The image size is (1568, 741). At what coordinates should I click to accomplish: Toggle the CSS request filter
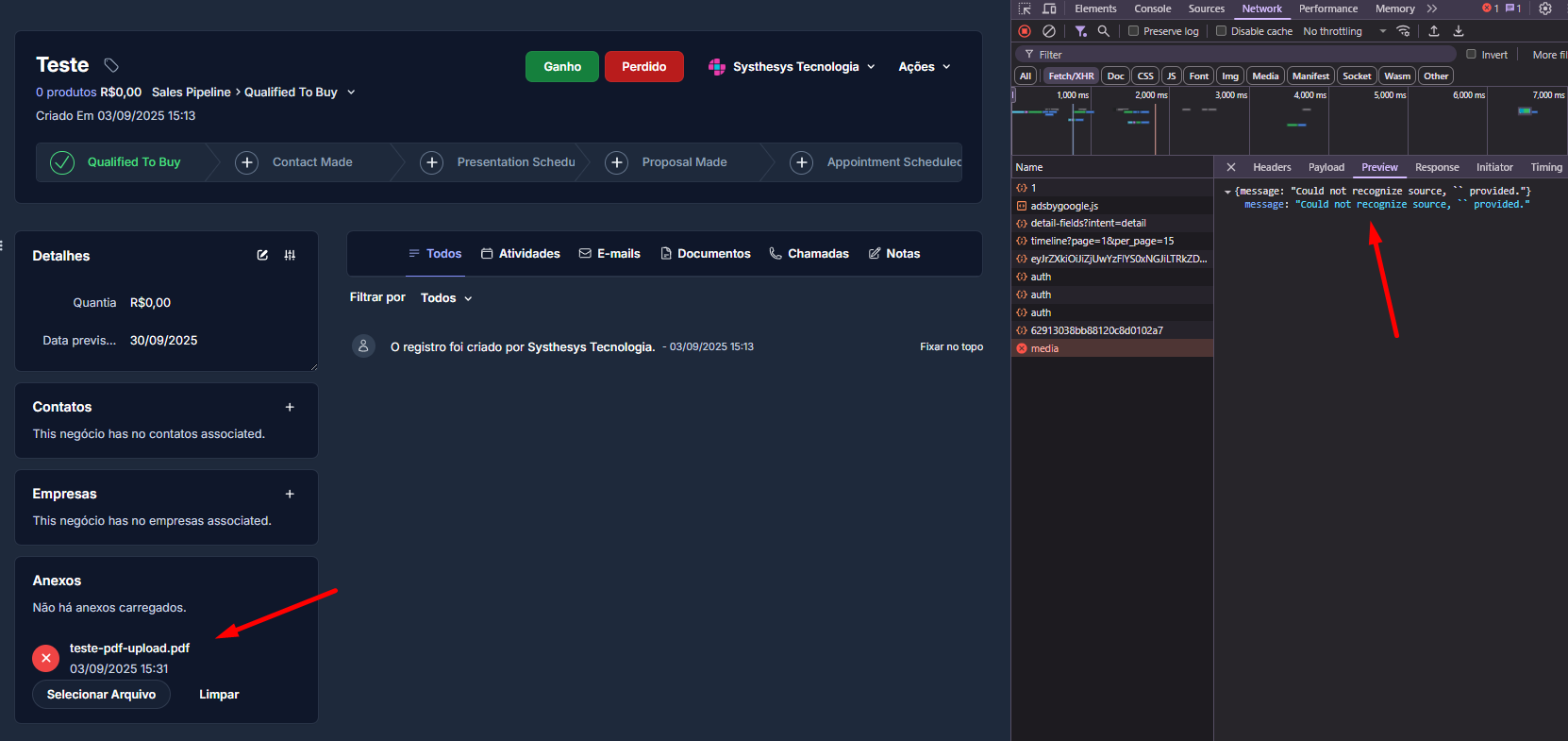1145,76
